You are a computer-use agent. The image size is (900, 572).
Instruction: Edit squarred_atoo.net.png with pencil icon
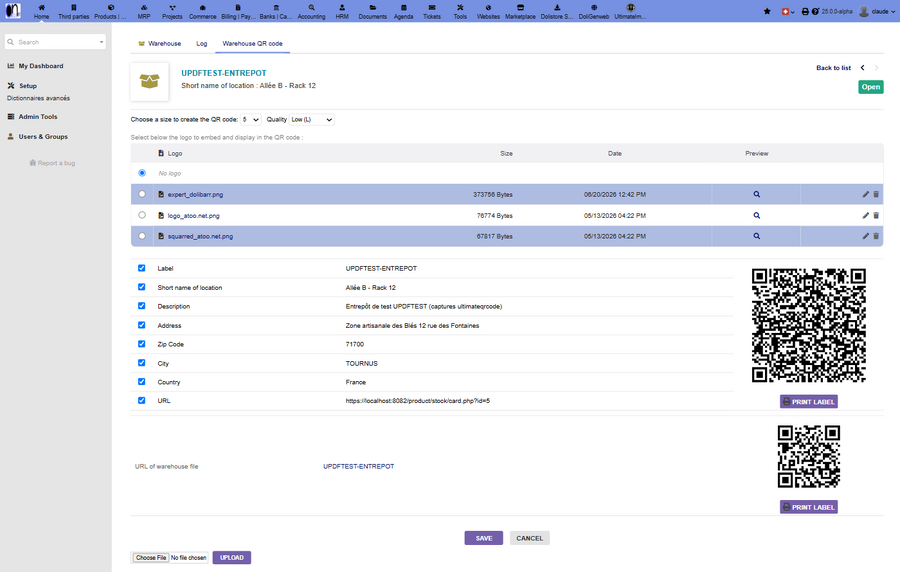tap(866, 236)
